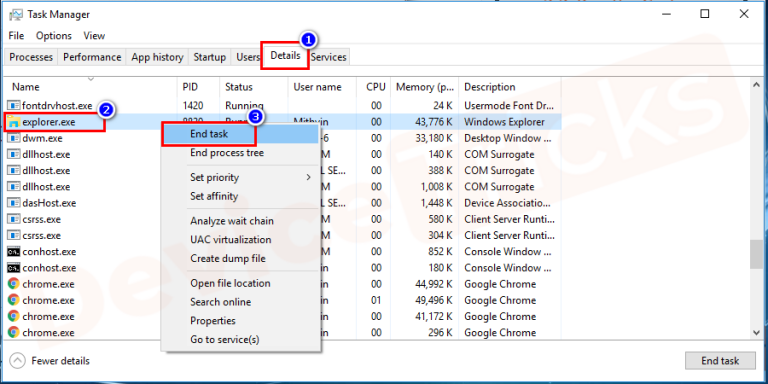Image resolution: width=768 pixels, height=384 pixels.
Task: Click the End task button at bottom right
Action: tap(720, 361)
